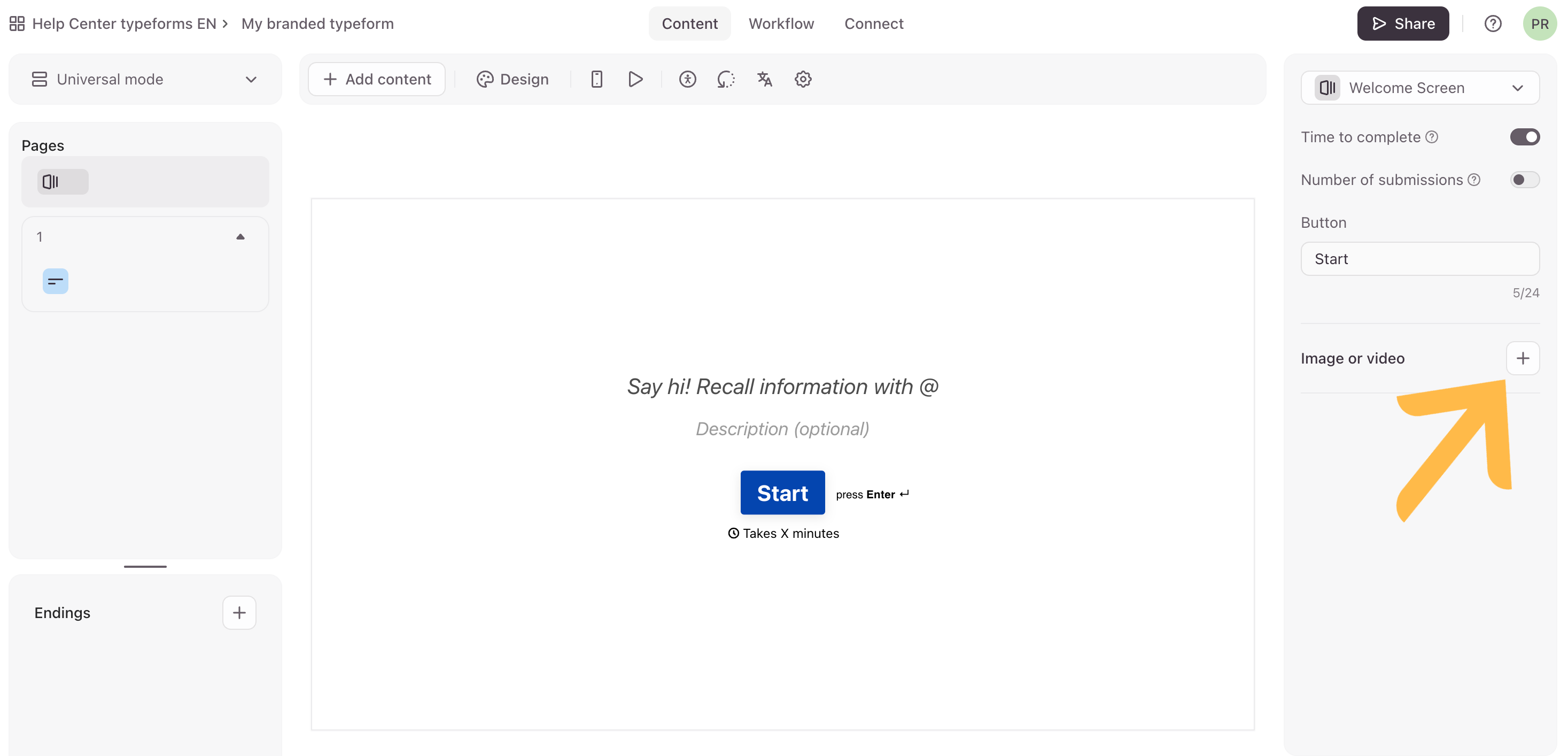
Task: Select the welcome screen page thumbnail
Action: [x=63, y=182]
